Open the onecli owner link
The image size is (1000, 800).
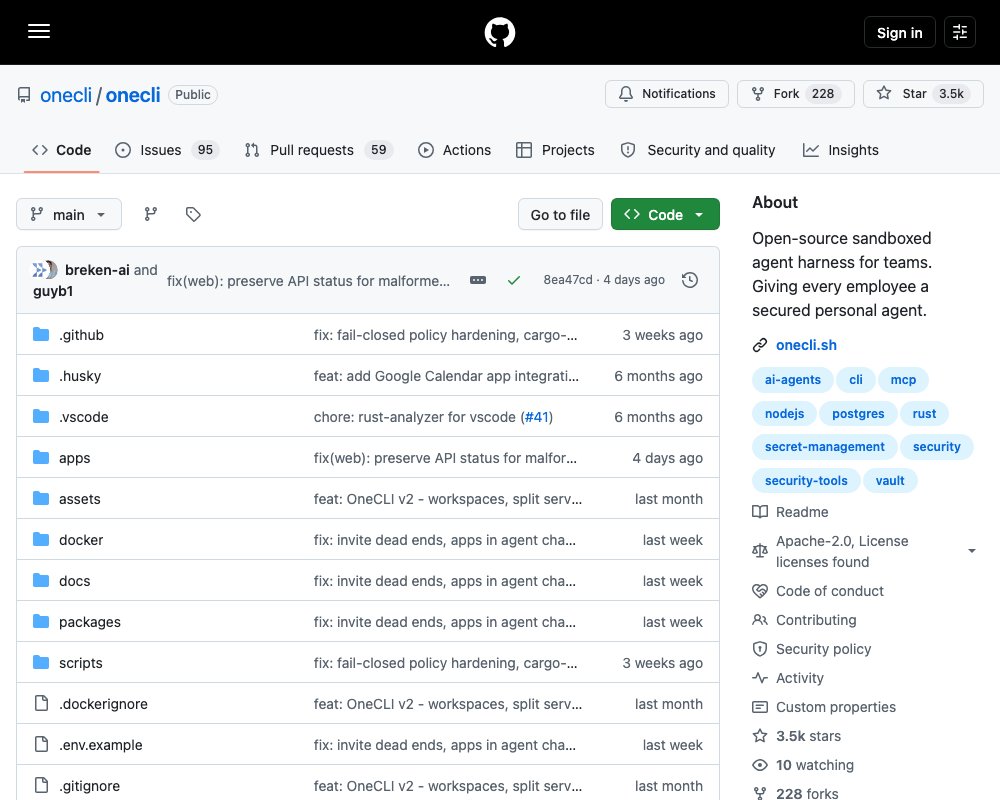pos(66,95)
